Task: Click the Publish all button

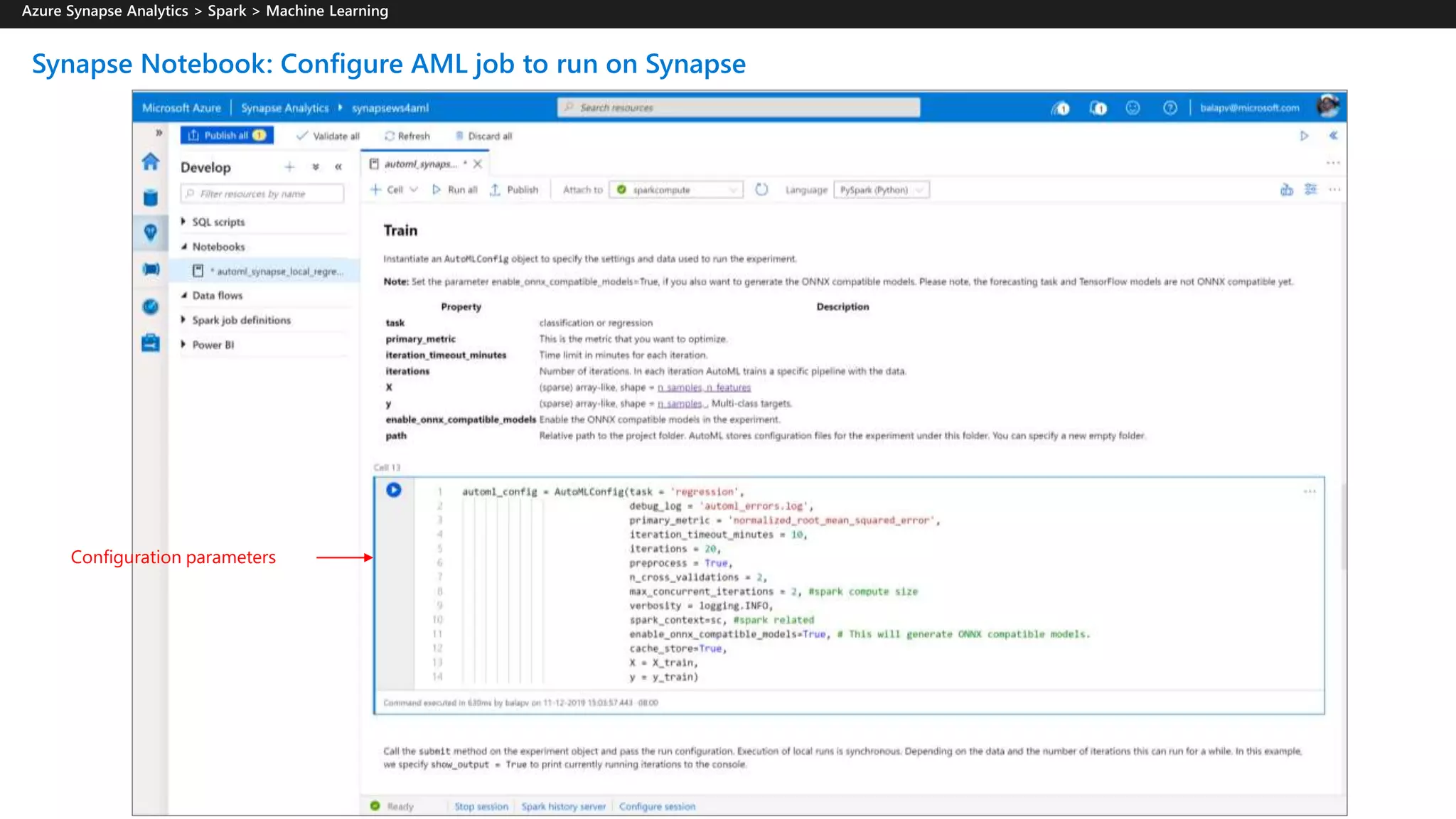Action: (x=227, y=135)
